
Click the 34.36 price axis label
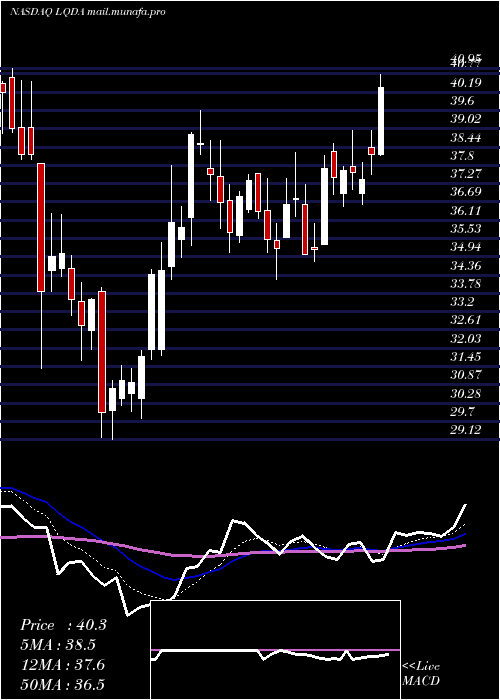[x=466, y=266]
